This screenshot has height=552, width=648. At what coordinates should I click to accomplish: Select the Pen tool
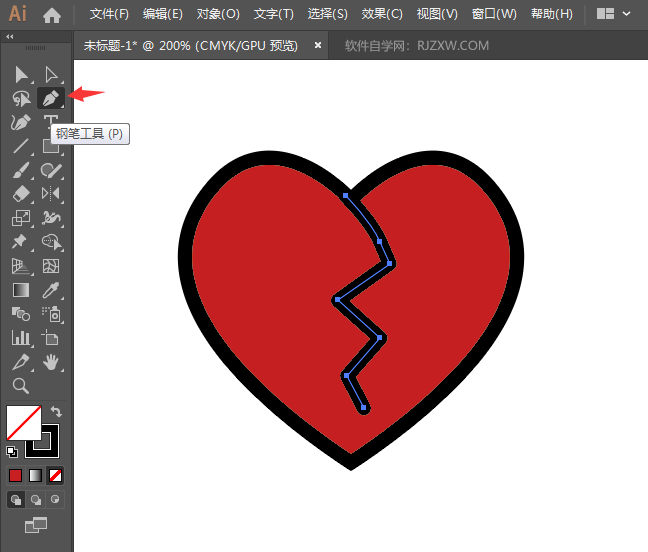50,97
